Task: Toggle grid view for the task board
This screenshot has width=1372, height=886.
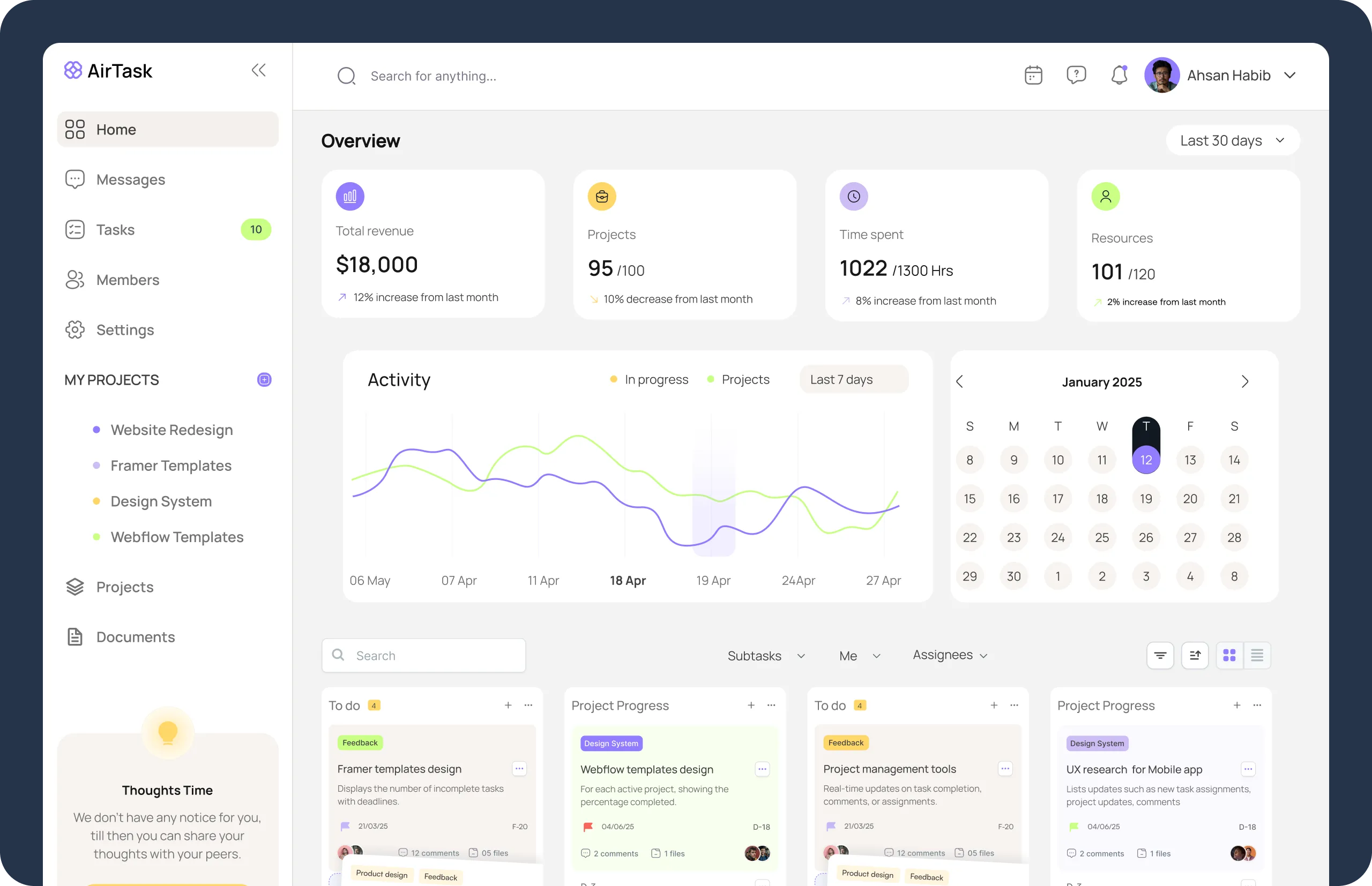Action: [x=1229, y=655]
